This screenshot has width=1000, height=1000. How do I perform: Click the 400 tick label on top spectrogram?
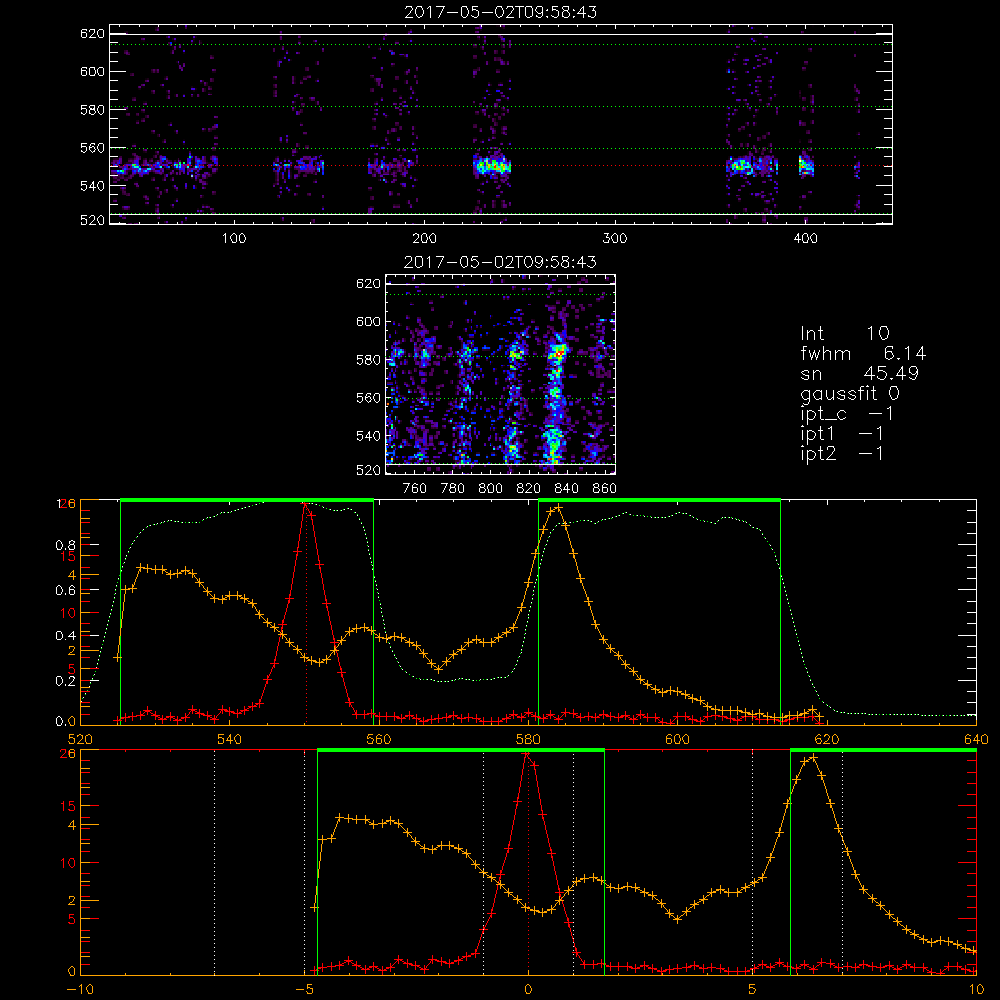pos(805,239)
